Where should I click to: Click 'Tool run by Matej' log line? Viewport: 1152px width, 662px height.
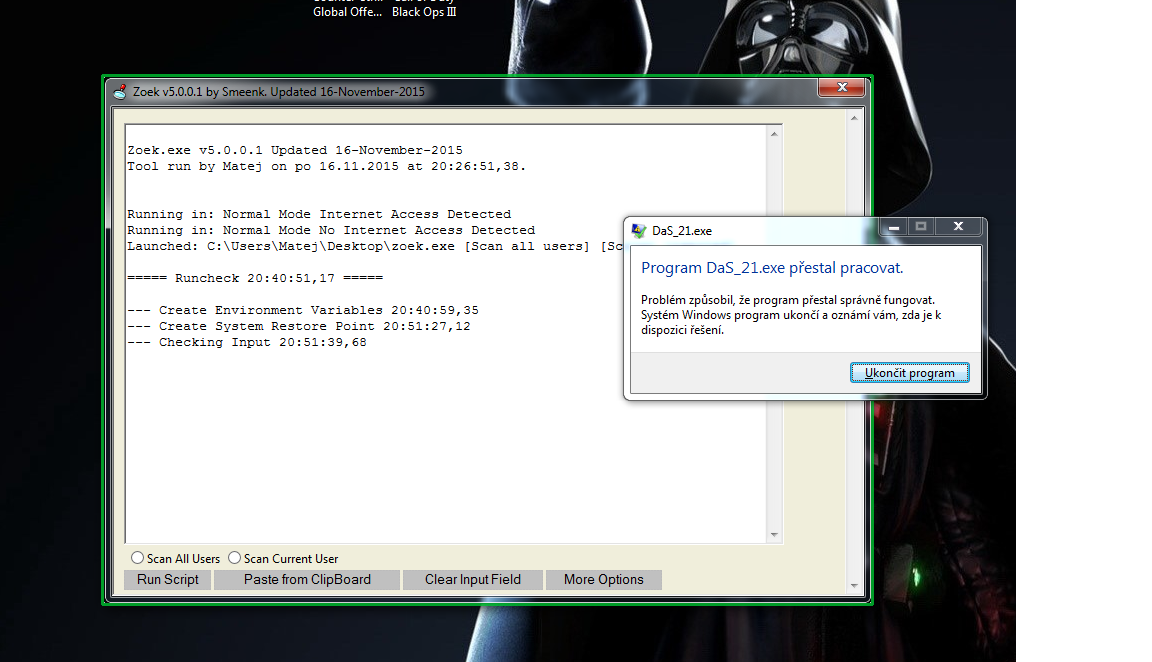[x=326, y=166]
